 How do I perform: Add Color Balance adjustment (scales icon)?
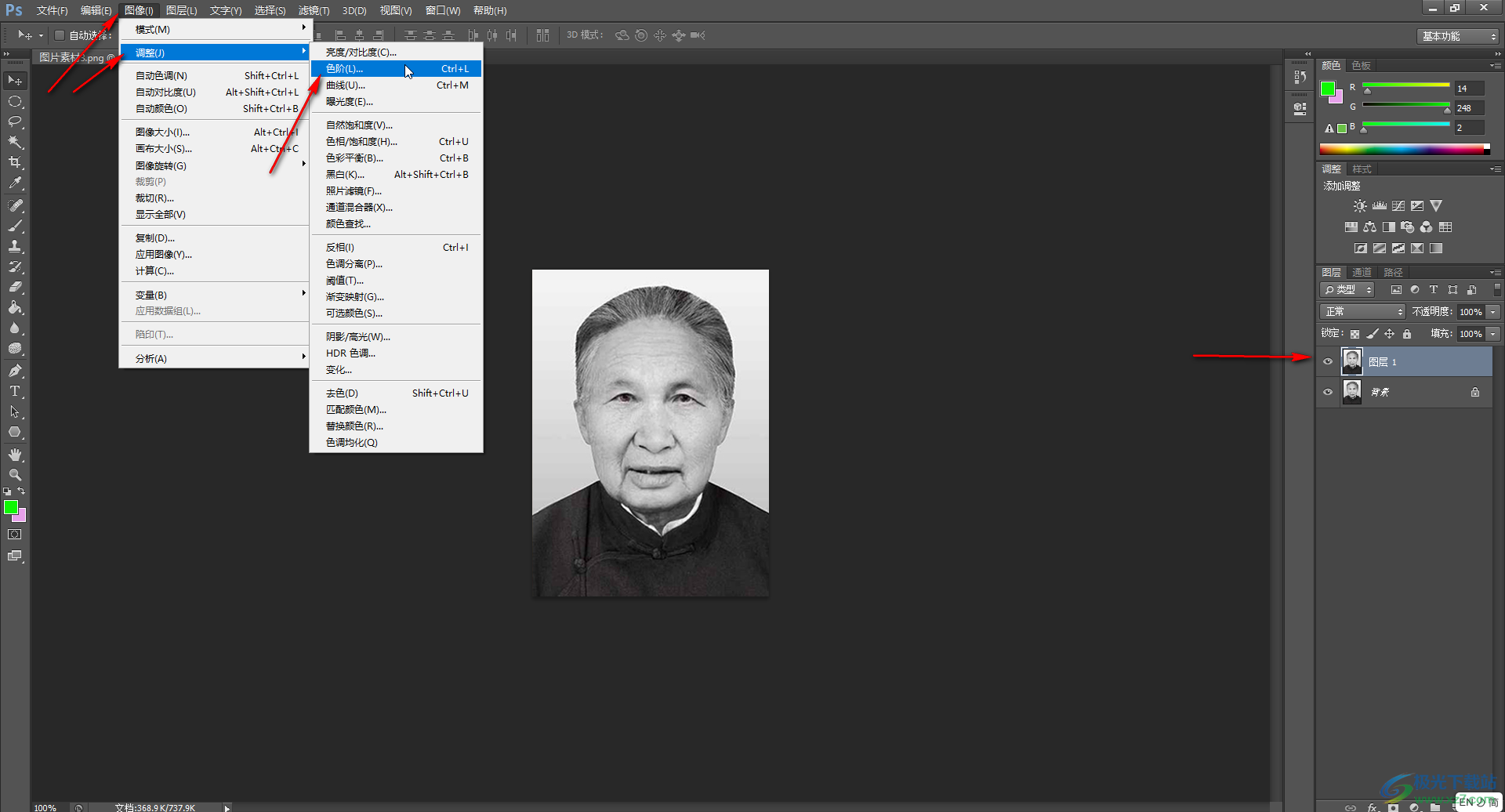1369,227
